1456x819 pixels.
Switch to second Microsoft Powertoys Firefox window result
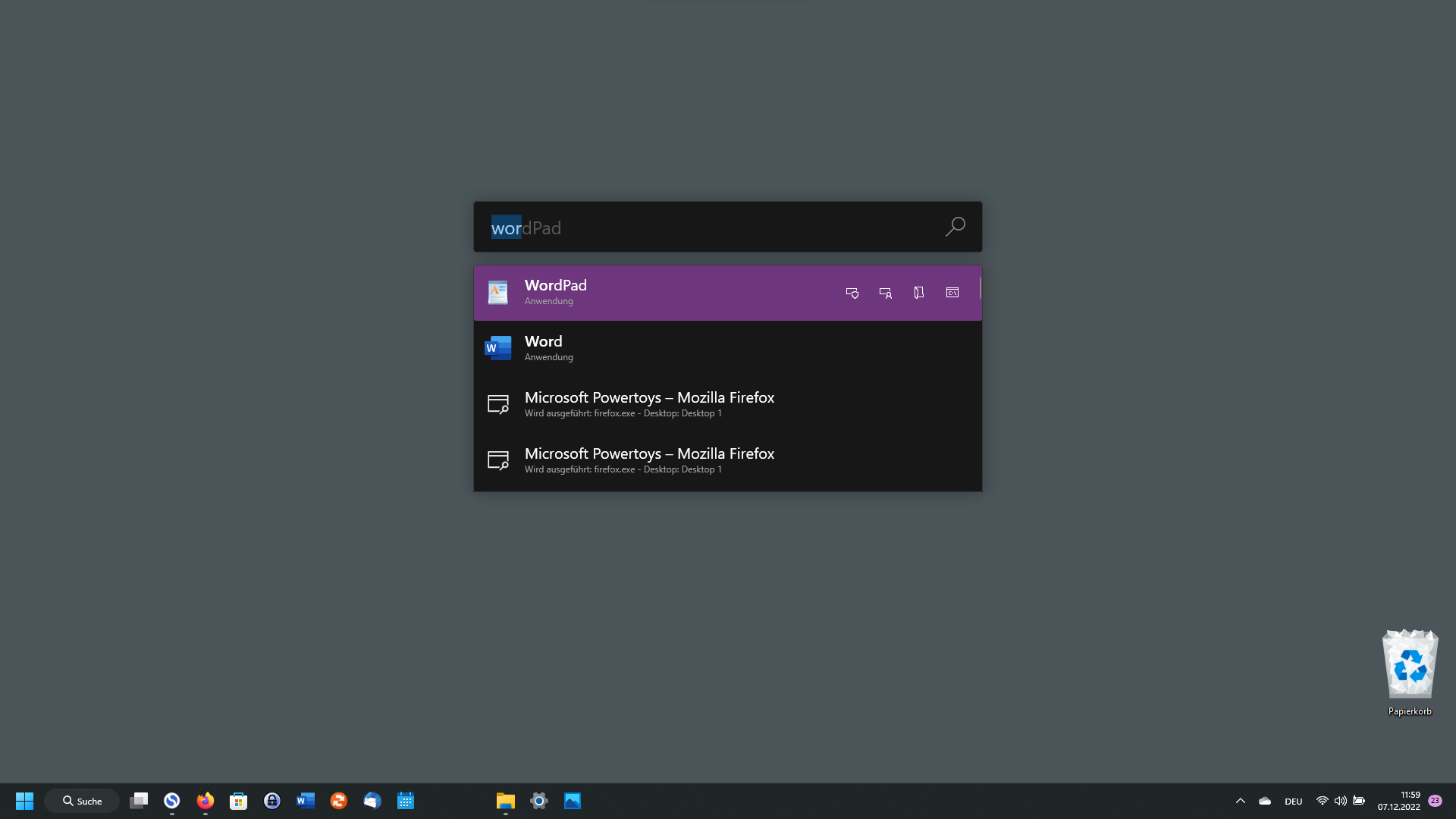(x=726, y=461)
